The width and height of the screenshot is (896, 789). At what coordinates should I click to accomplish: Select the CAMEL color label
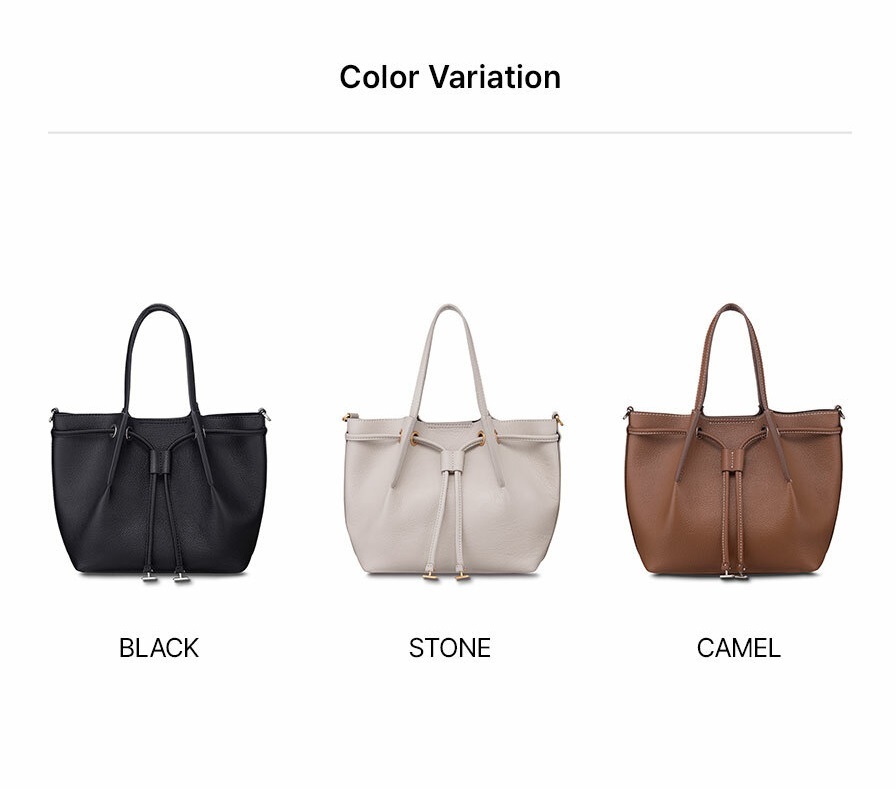(738, 648)
